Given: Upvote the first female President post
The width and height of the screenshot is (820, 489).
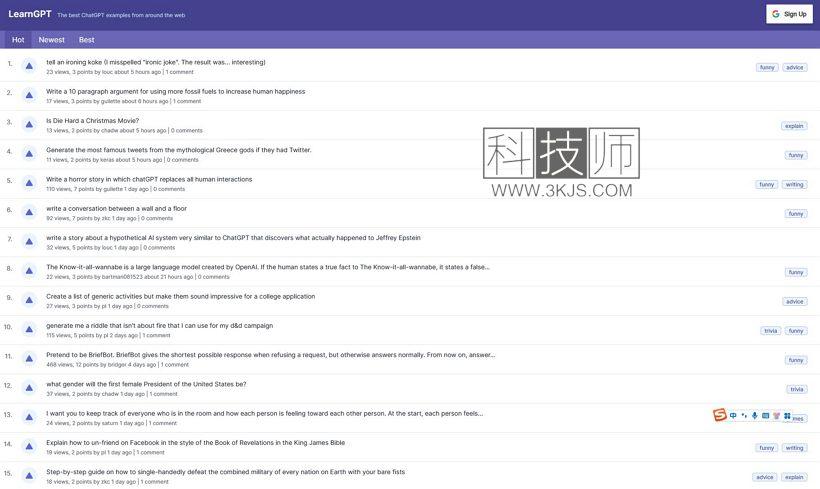Looking at the screenshot, I should pyautogui.click(x=29, y=388).
